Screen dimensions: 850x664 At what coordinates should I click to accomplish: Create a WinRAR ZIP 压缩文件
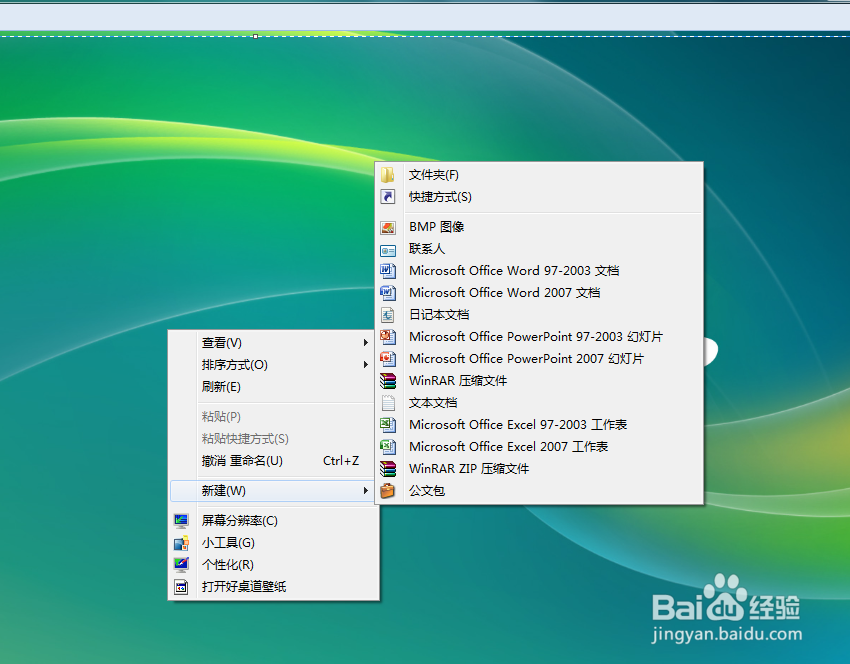[539, 468]
